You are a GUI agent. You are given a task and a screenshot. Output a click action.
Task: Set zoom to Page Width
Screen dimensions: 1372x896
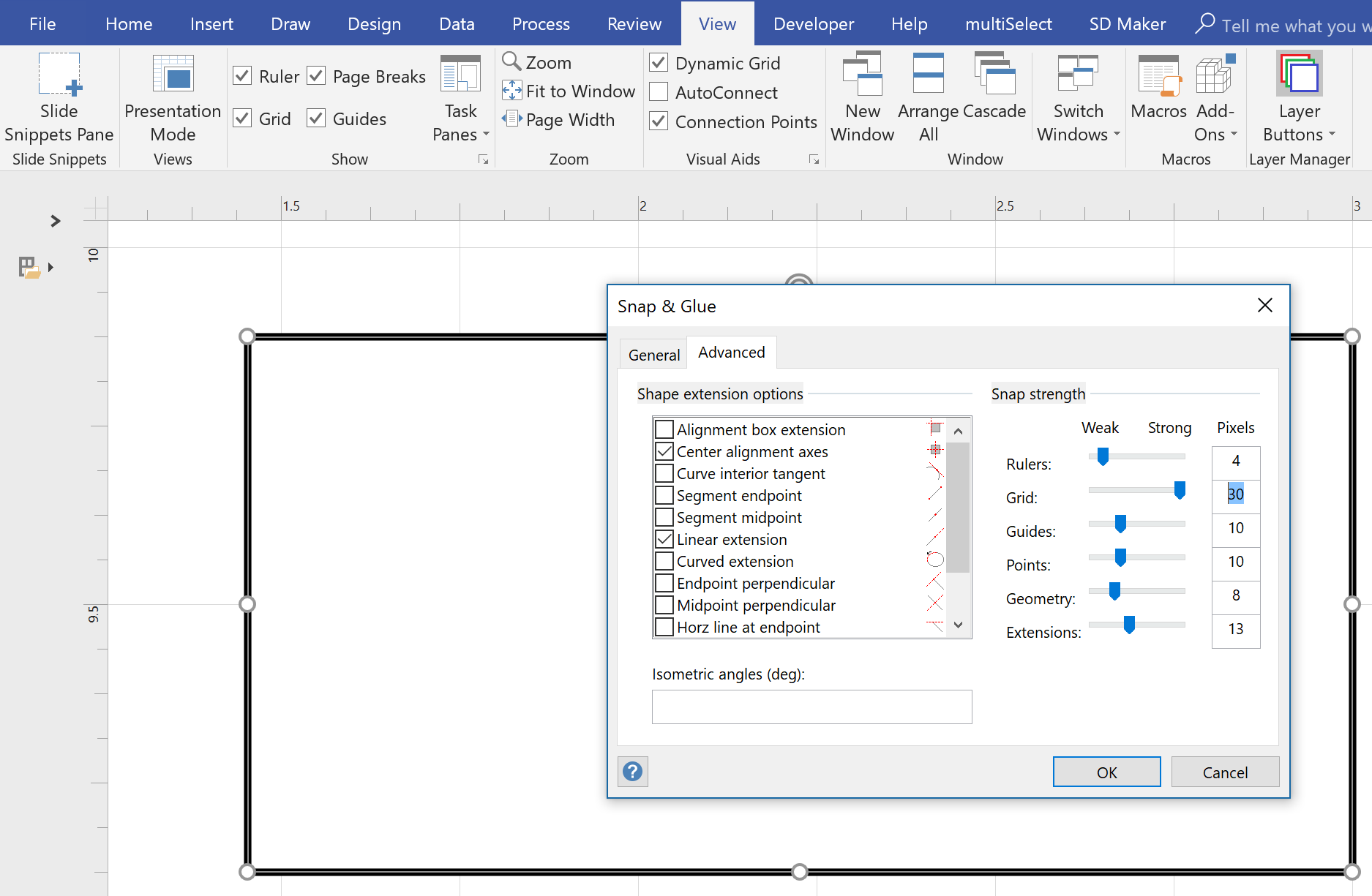coord(560,119)
